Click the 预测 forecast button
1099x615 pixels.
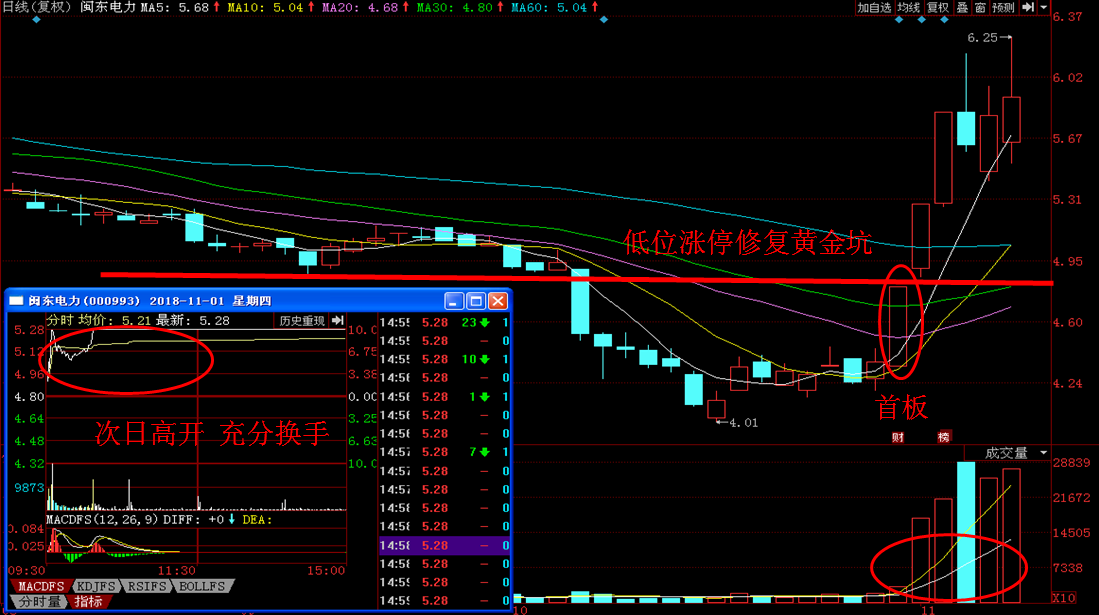point(1003,8)
